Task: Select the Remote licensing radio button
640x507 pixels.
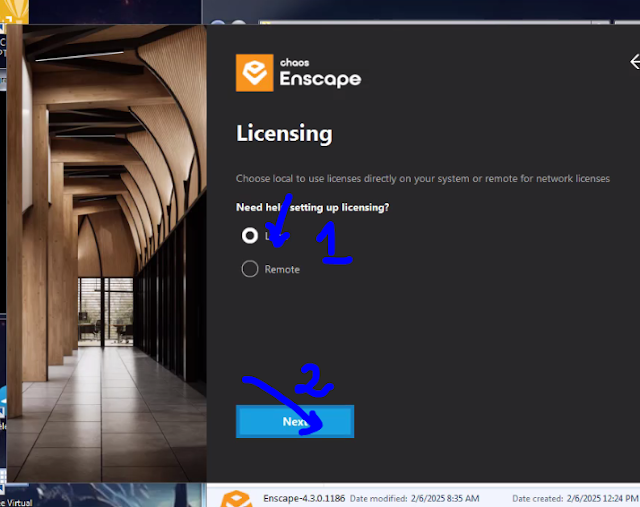Action: tap(250, 269)
